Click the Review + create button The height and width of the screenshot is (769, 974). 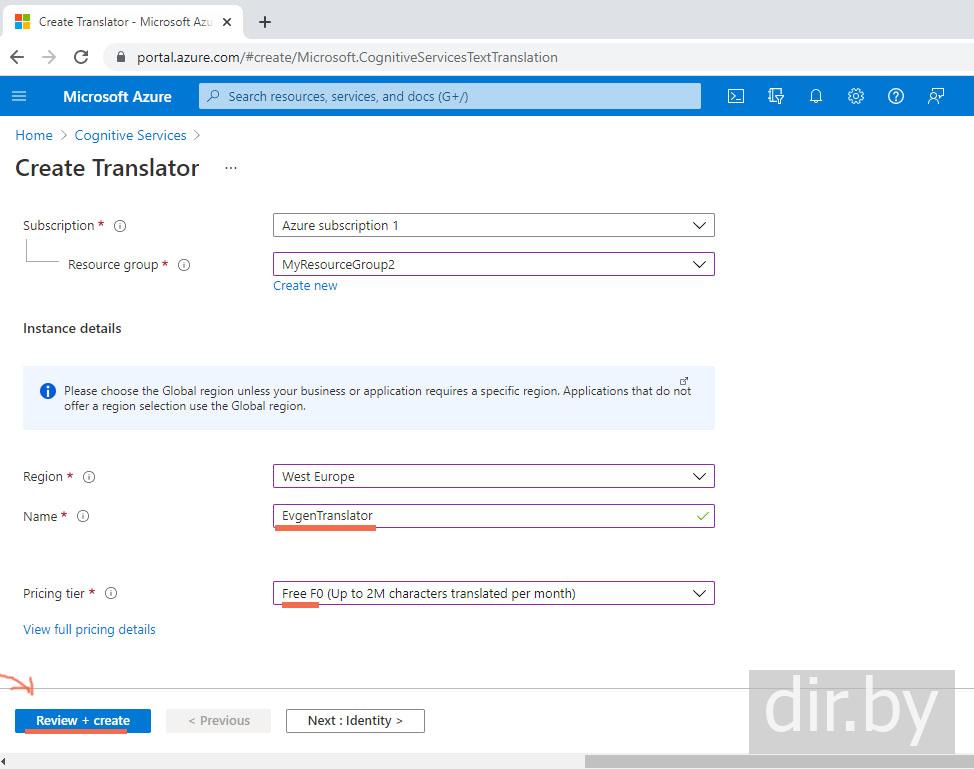point(83,721)
